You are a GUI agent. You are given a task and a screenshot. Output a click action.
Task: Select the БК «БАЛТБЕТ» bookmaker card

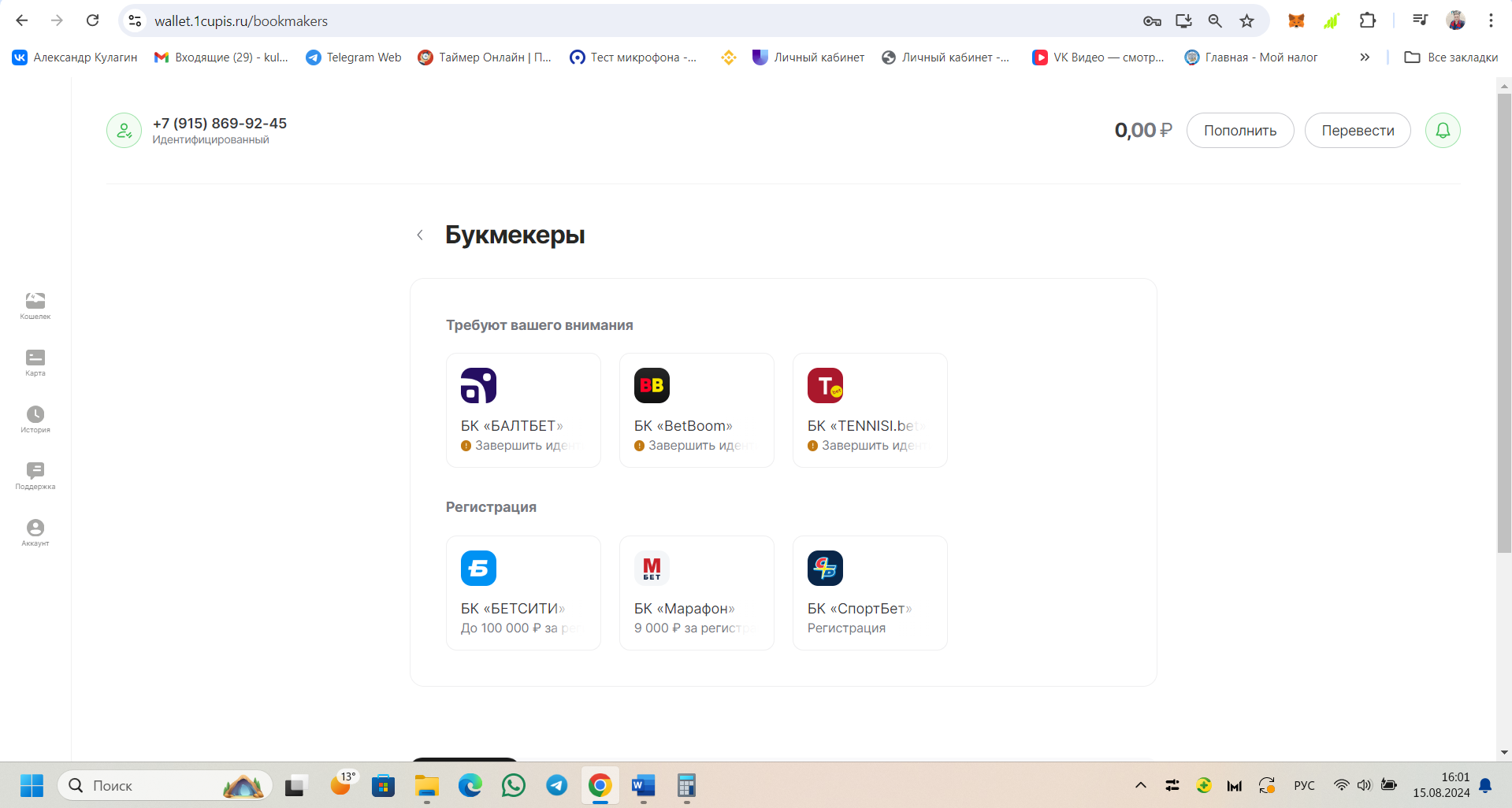tap(523, 410)
